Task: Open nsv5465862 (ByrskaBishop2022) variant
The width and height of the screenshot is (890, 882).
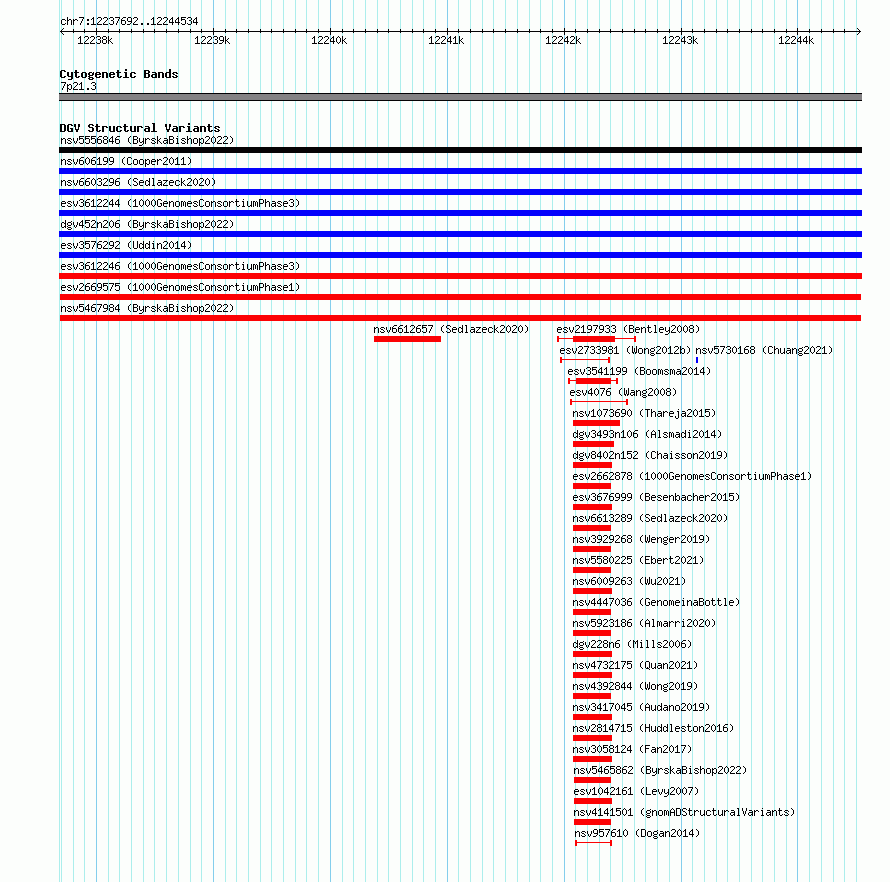Action: 660,770
